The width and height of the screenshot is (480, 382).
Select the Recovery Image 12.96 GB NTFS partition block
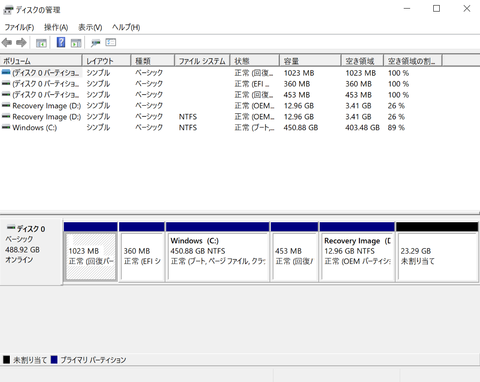[357, 252]
